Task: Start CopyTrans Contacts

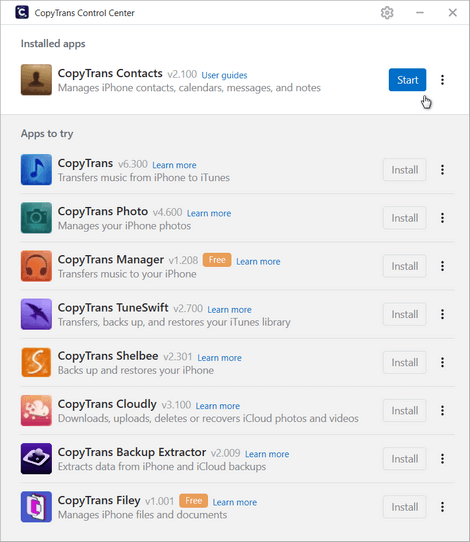Action: (x=407, y=80)
